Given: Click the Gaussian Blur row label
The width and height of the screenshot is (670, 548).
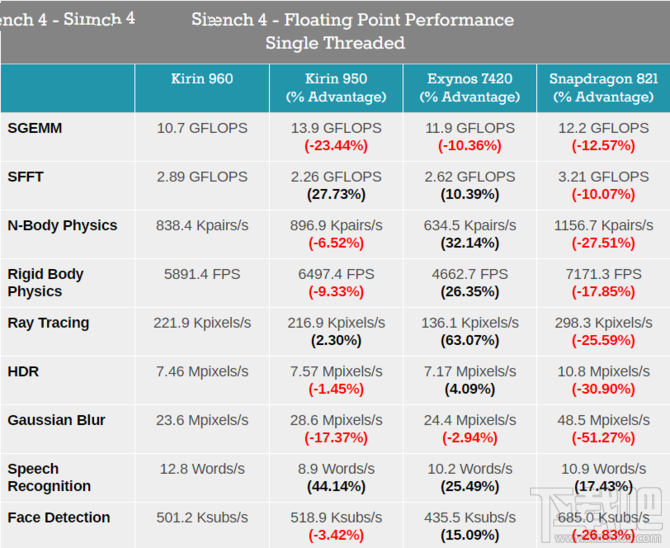Looking at the screenshot, I should [56, 420].
